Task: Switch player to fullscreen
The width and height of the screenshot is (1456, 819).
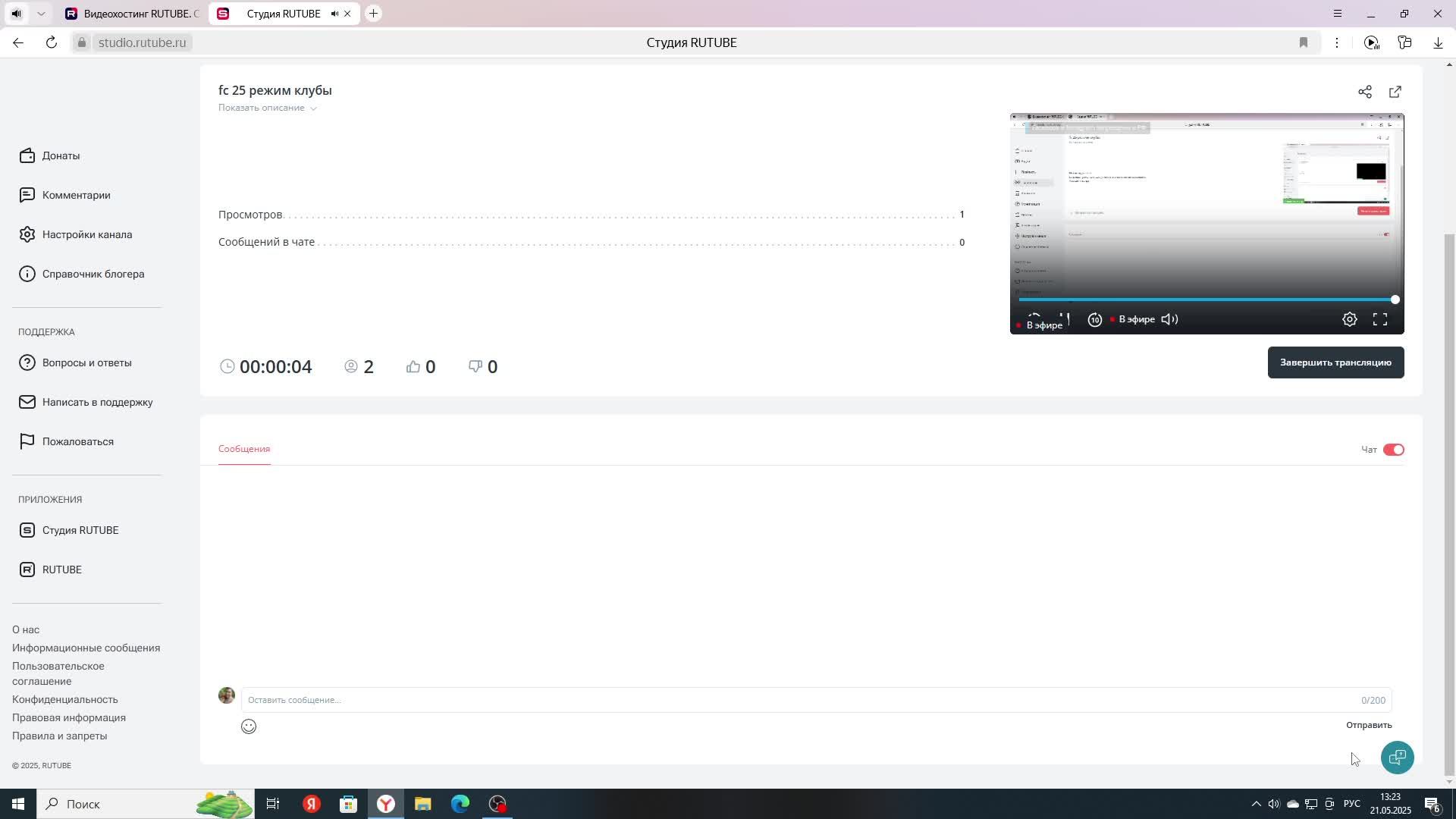Action: coord(1380,319)
